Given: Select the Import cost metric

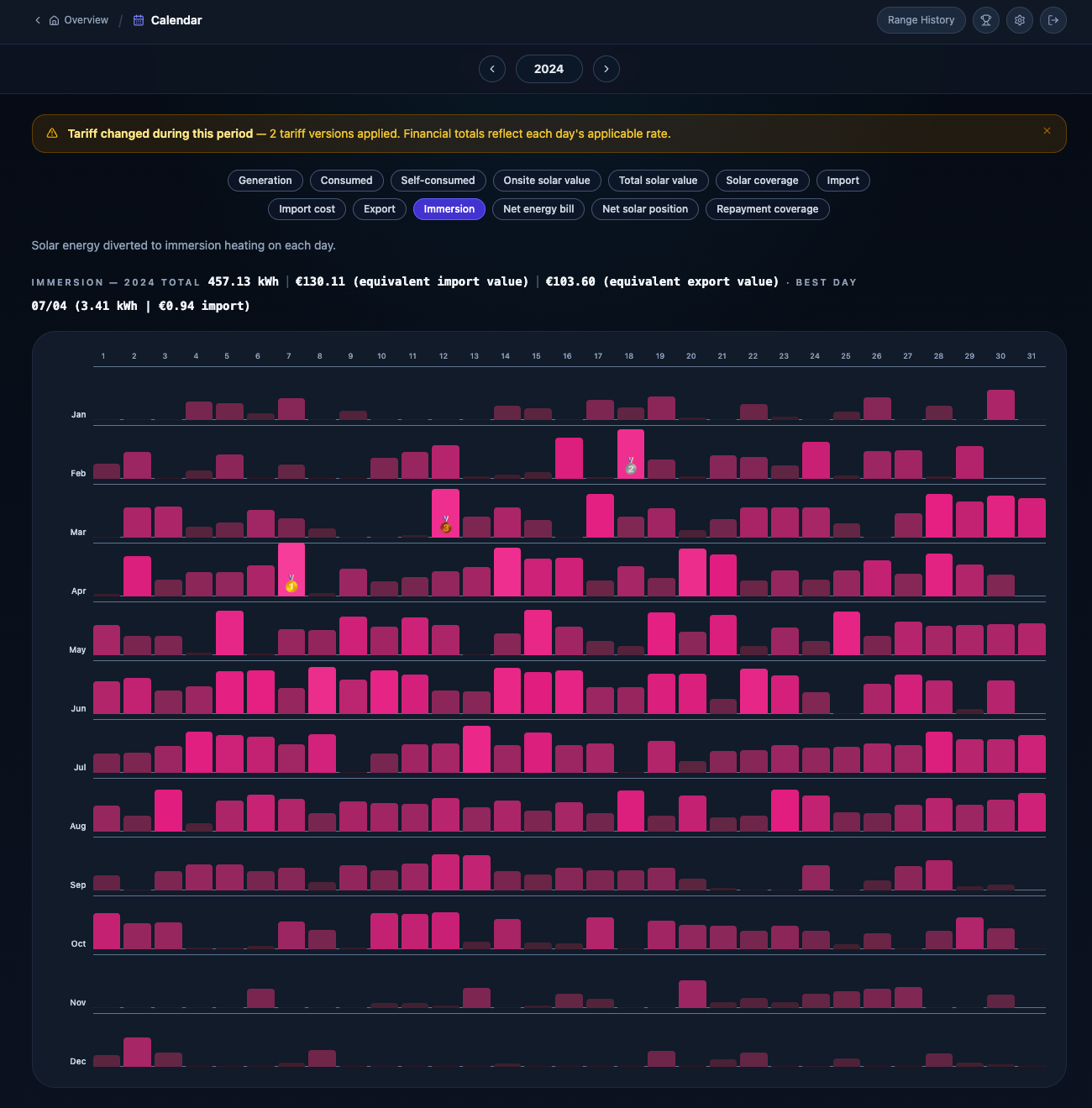Looking at the screenshot, I should [307, 209].
